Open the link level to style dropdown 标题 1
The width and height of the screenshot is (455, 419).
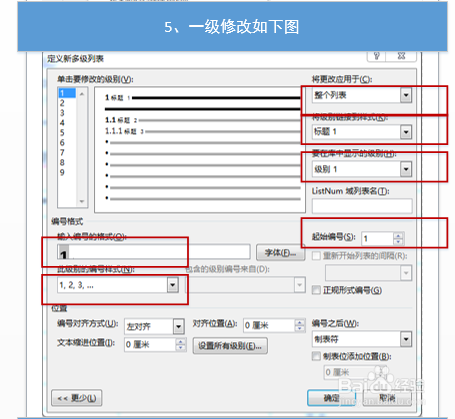pos(406,132)
